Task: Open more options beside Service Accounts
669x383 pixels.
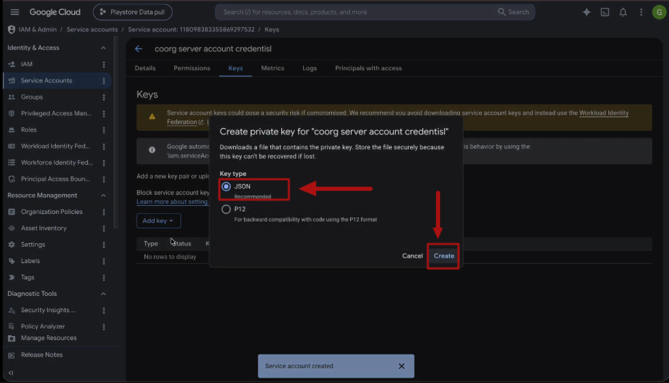Action: click(104, 81)
